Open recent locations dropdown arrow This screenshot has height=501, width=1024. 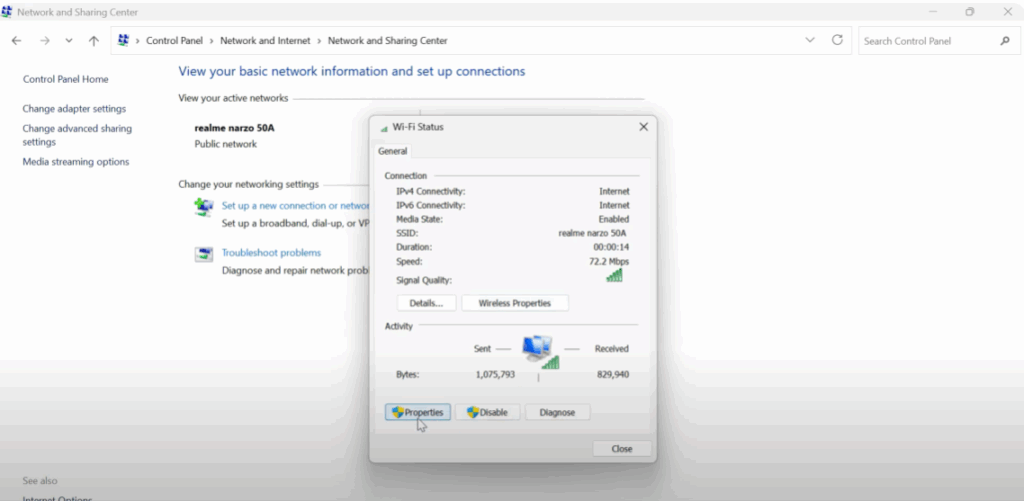(69, 41)
